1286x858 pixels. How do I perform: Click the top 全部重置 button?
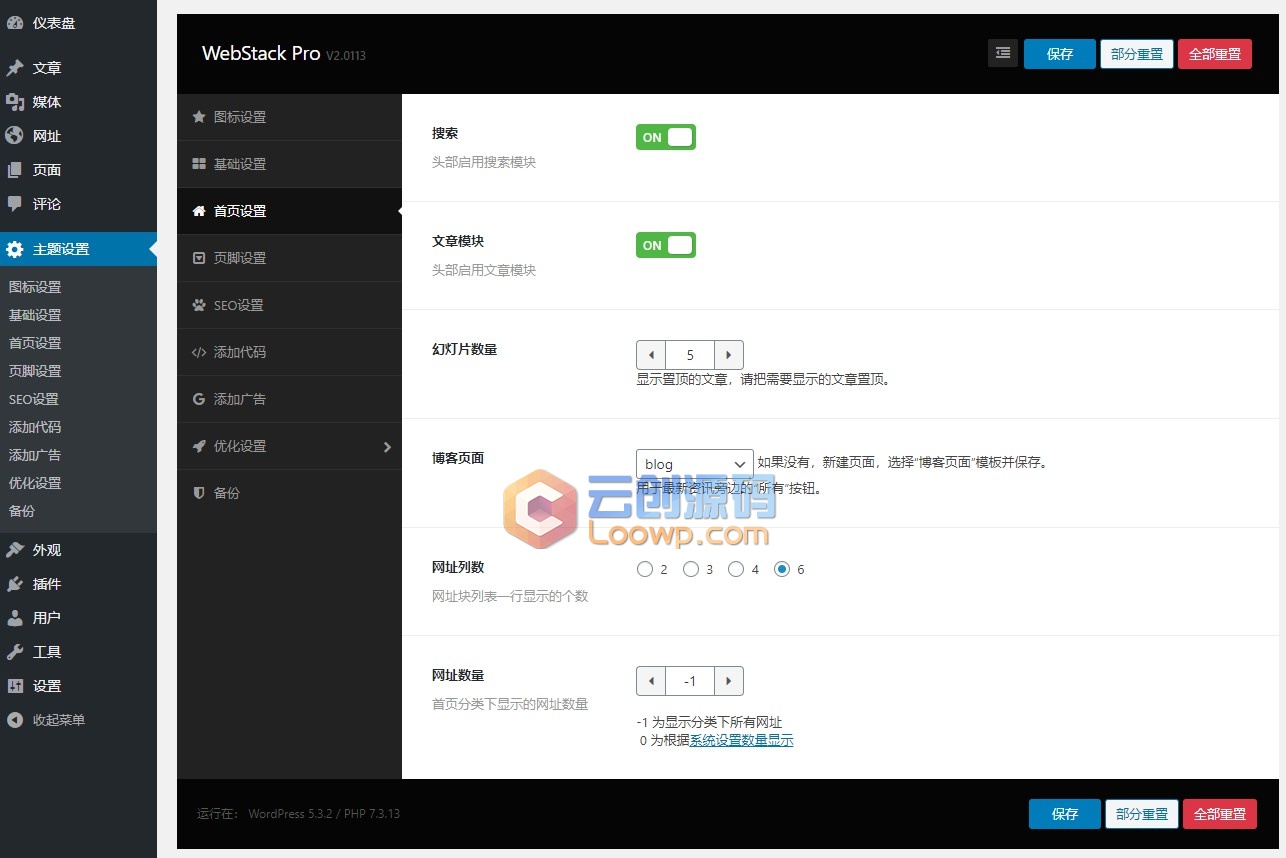click(1215, 54)
